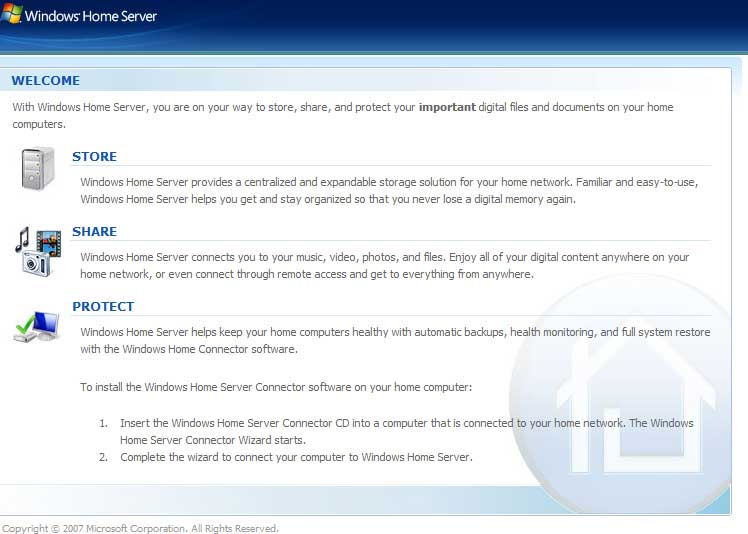The height and width of the screenshot is (534, 748).
Task: Click the Share paragraph about music, video, photos
Action: pos(384,265)
